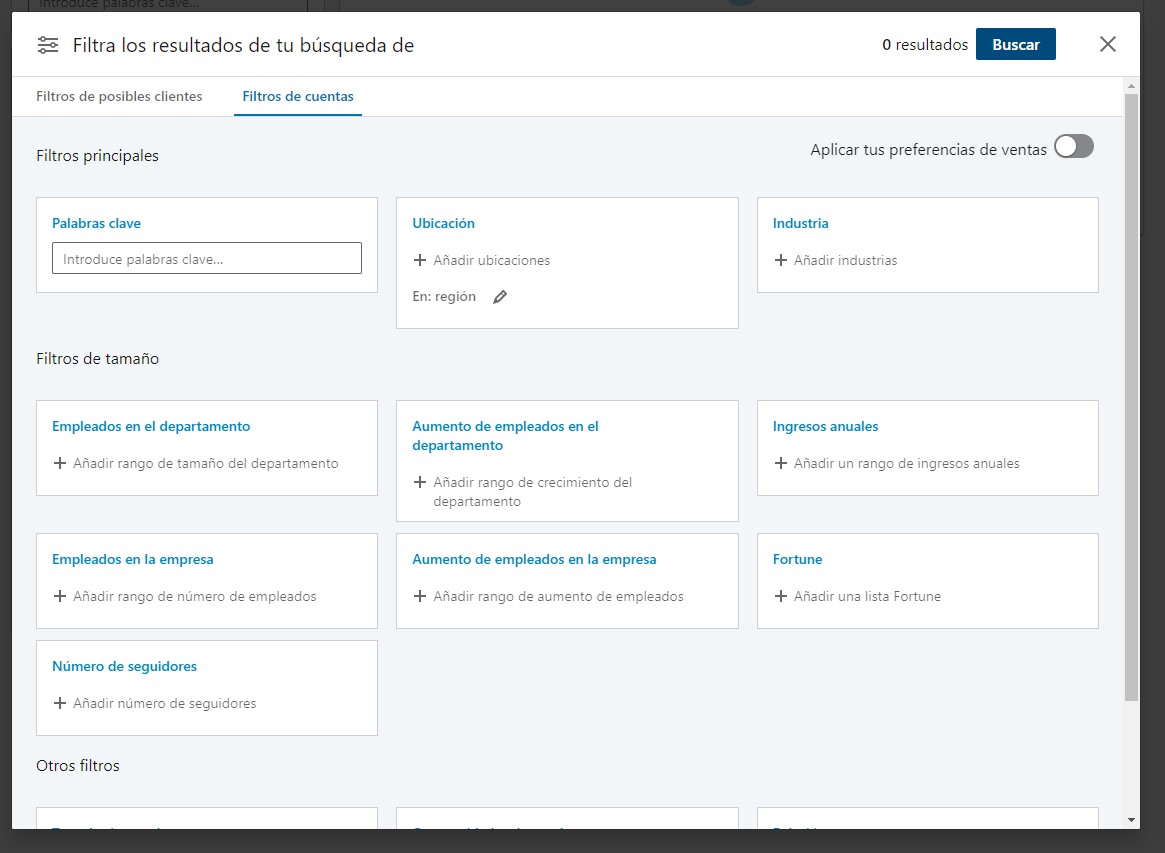Image resolution: width=1165 pixels, height=853 pixels.
Task: Expand Añadir rango de crecimiento del departamento
Action: [532, 491]
